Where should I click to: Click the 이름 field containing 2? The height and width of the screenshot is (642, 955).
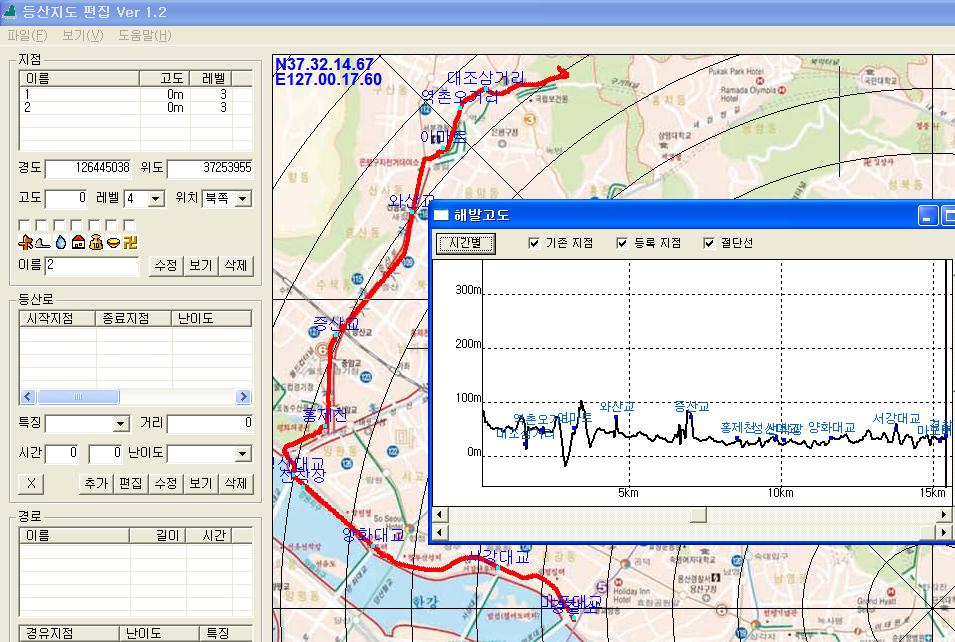pyautogui.click(x=92, y=265)
